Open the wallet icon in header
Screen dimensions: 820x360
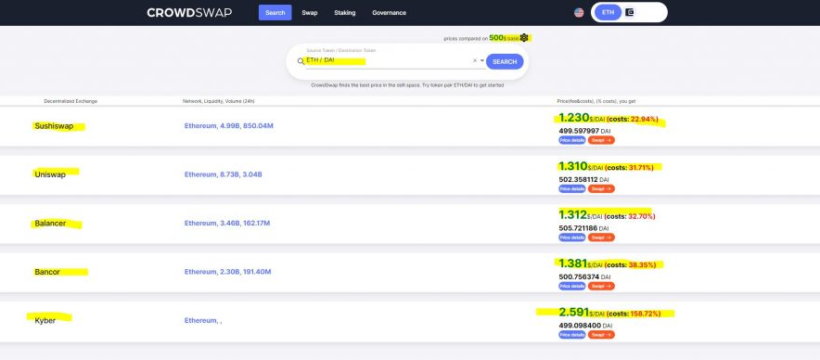click(630, 13)
